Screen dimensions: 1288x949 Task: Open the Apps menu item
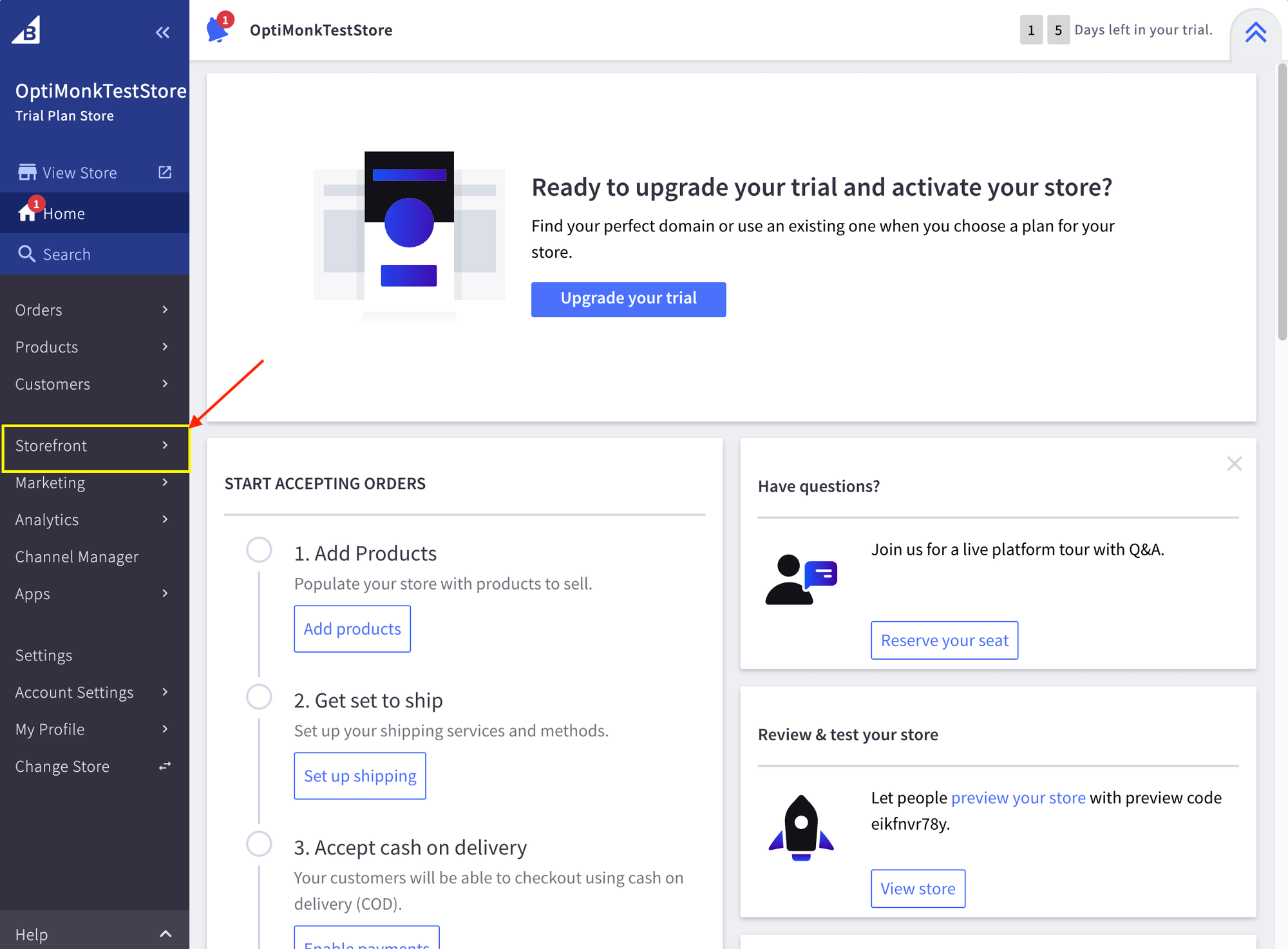95,593
